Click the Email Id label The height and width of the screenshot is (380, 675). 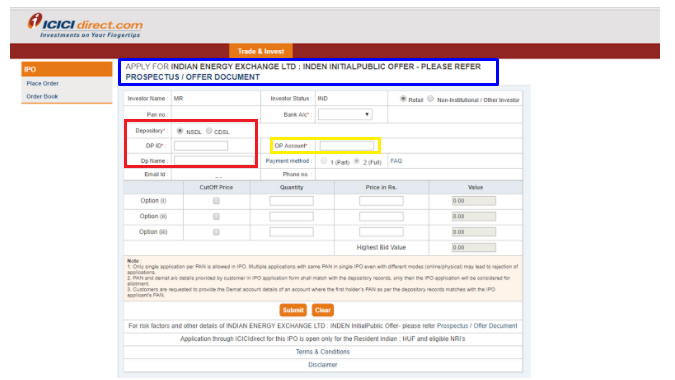click(156, 174)
